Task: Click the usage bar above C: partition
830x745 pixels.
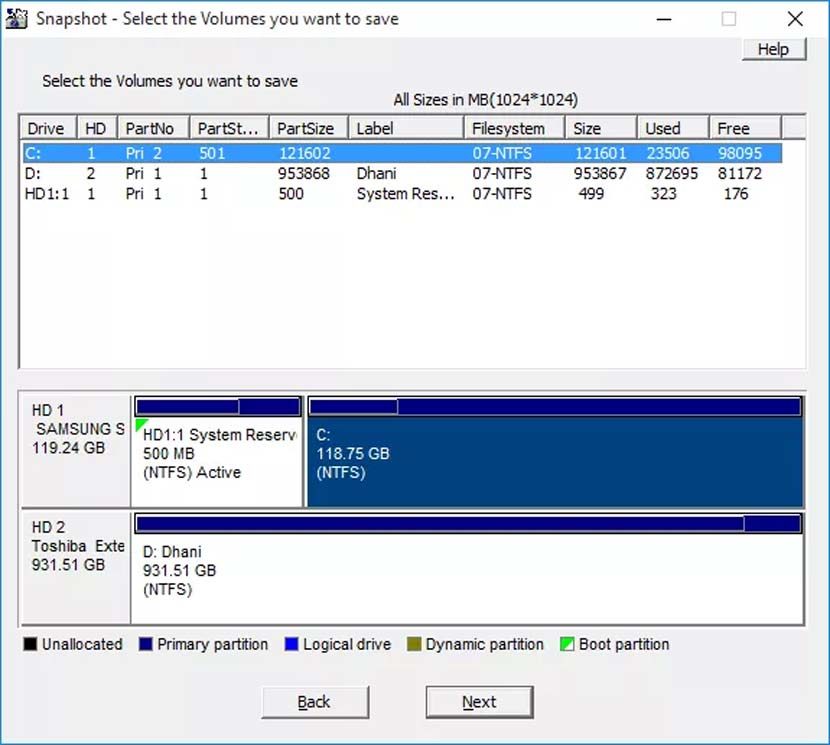Action: click(555, 407)
